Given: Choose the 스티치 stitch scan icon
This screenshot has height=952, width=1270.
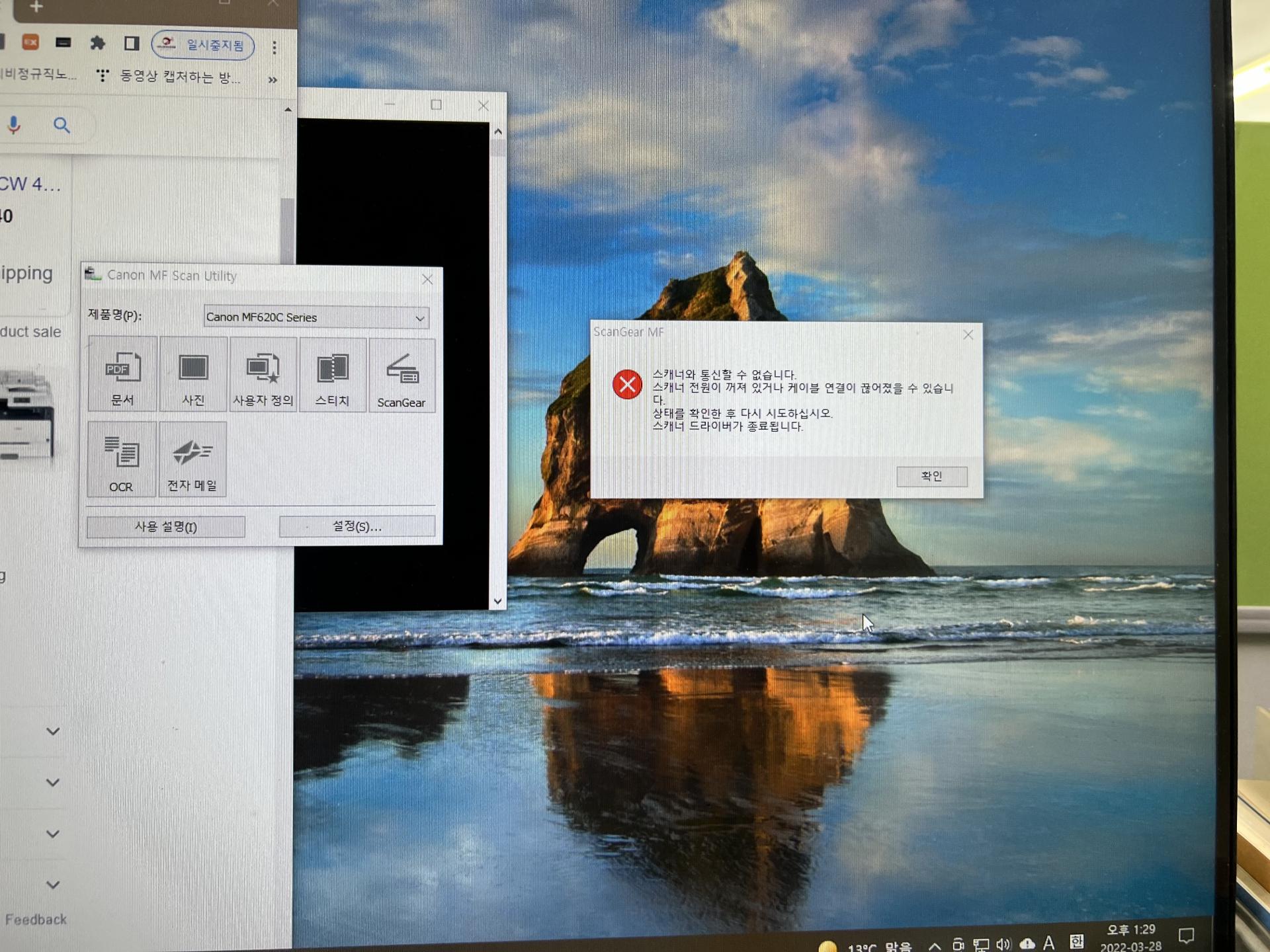Looking at the screenshot, I should (332, 374).
